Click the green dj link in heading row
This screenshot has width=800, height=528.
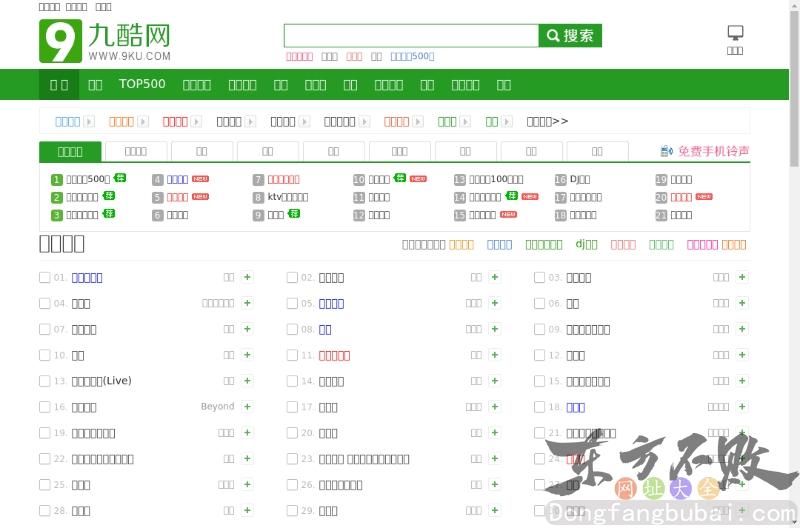[586, 244]
